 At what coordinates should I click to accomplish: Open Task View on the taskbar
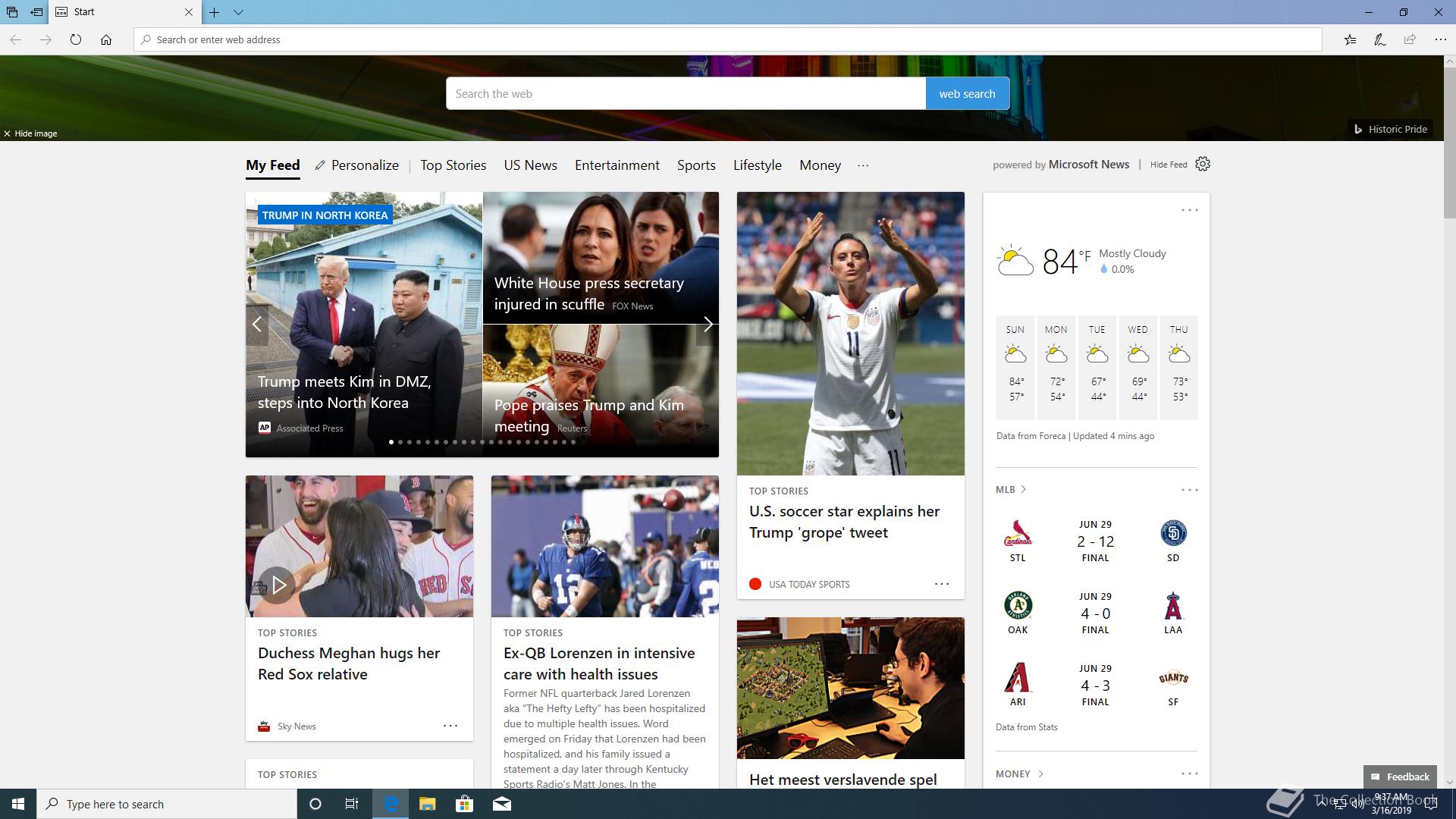[352, 804]
